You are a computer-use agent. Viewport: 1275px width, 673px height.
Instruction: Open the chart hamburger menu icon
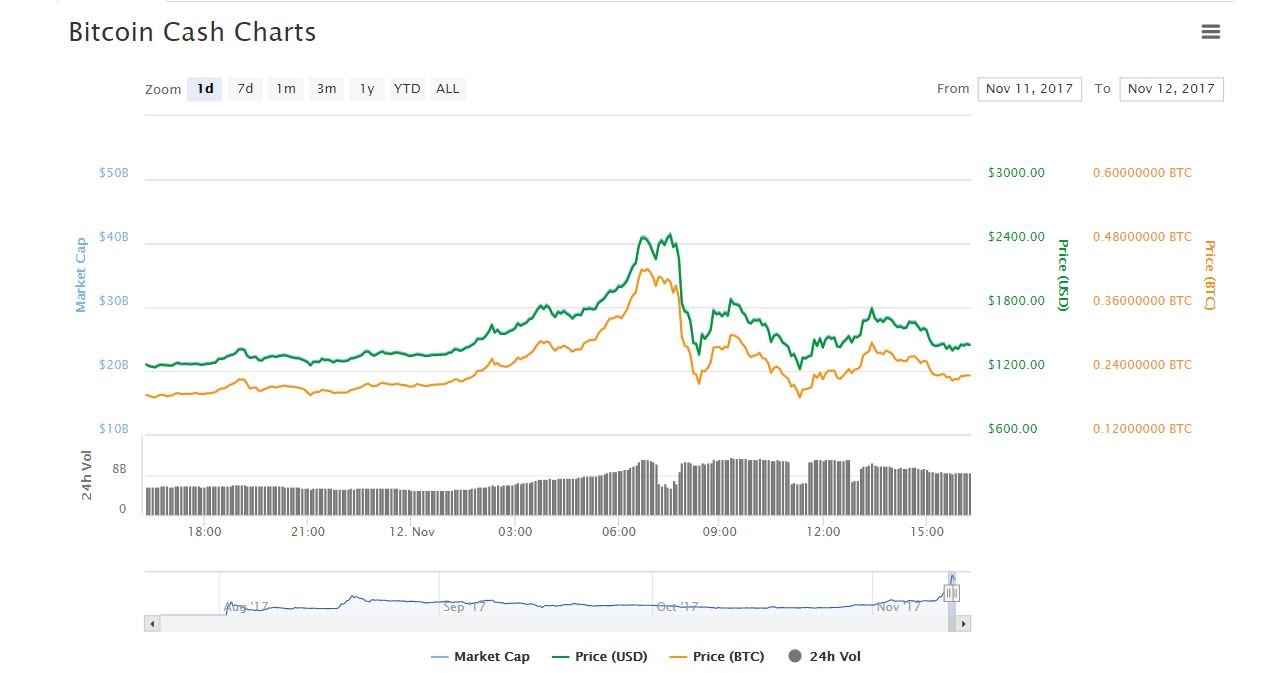tap(1210, 32)
